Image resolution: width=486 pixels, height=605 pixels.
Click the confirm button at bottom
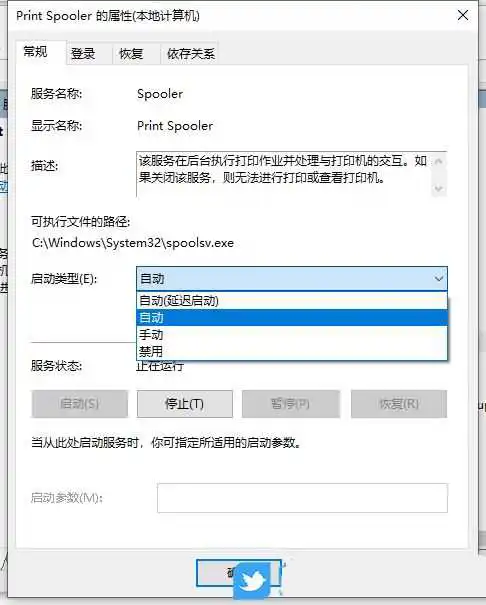click(x=238, y=573)
